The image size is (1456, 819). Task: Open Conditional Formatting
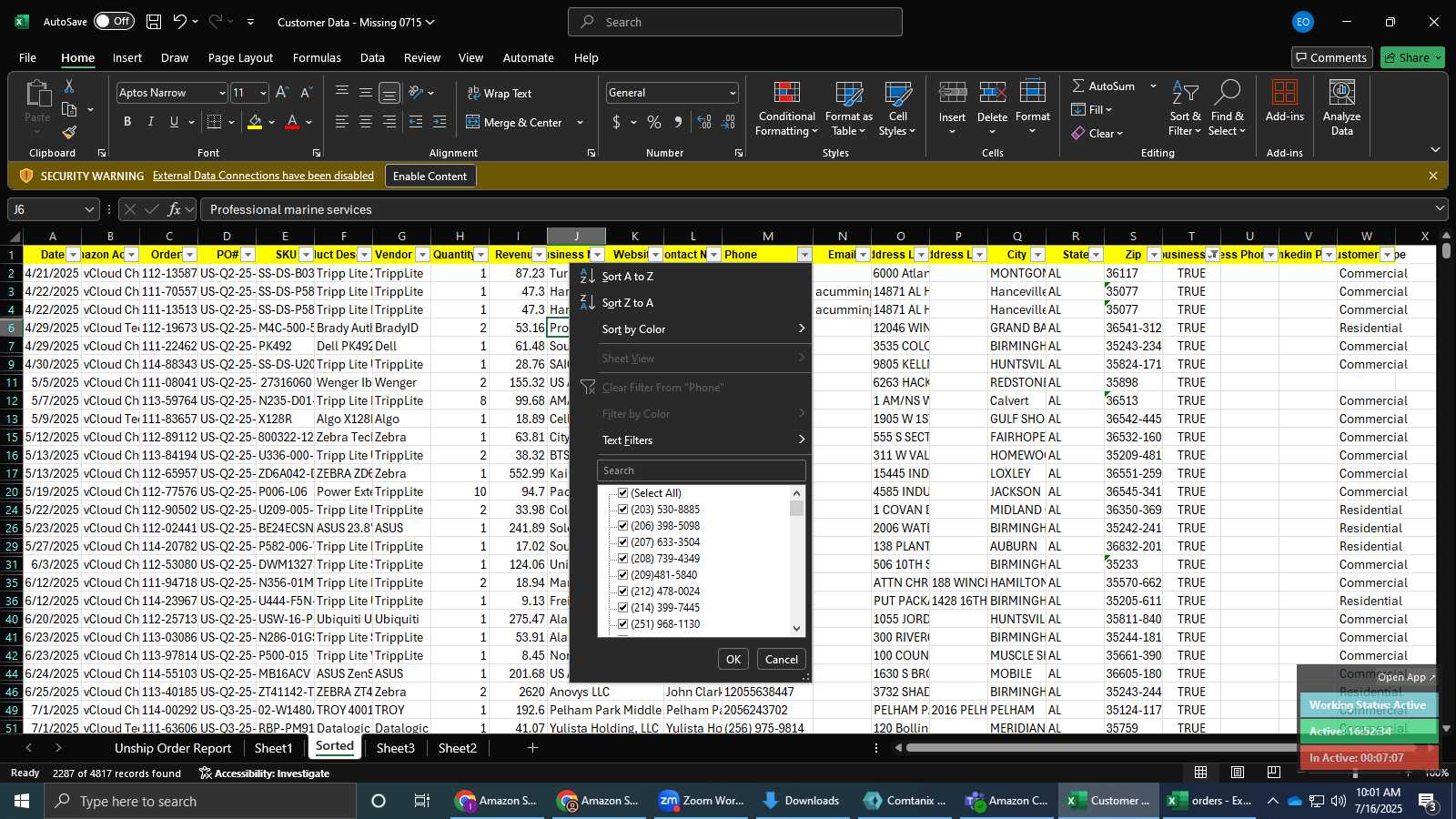coord(786,109)
